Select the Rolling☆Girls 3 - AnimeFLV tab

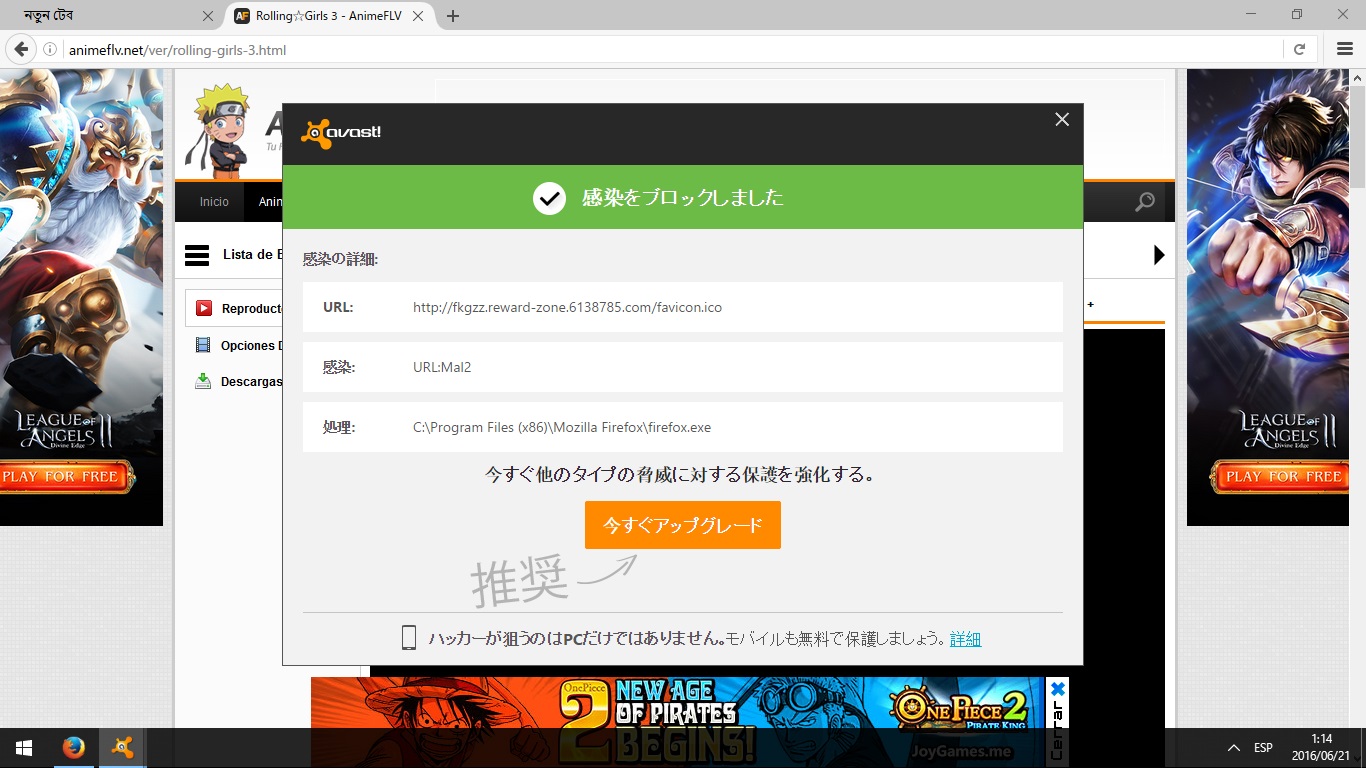pyautogui.click(x=330, y=16)
